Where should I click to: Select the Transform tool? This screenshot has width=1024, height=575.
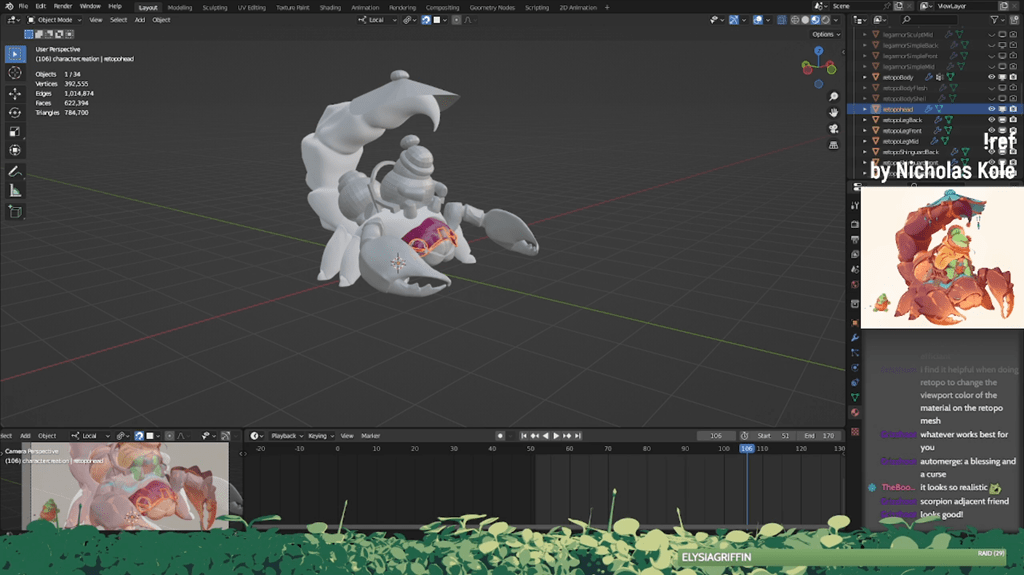15,151
